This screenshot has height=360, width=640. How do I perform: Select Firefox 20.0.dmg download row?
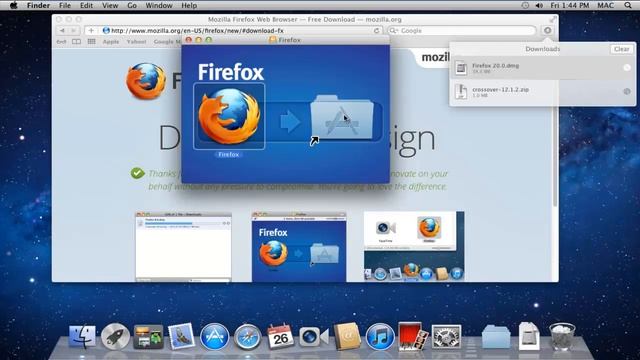[x=542, y=68]
